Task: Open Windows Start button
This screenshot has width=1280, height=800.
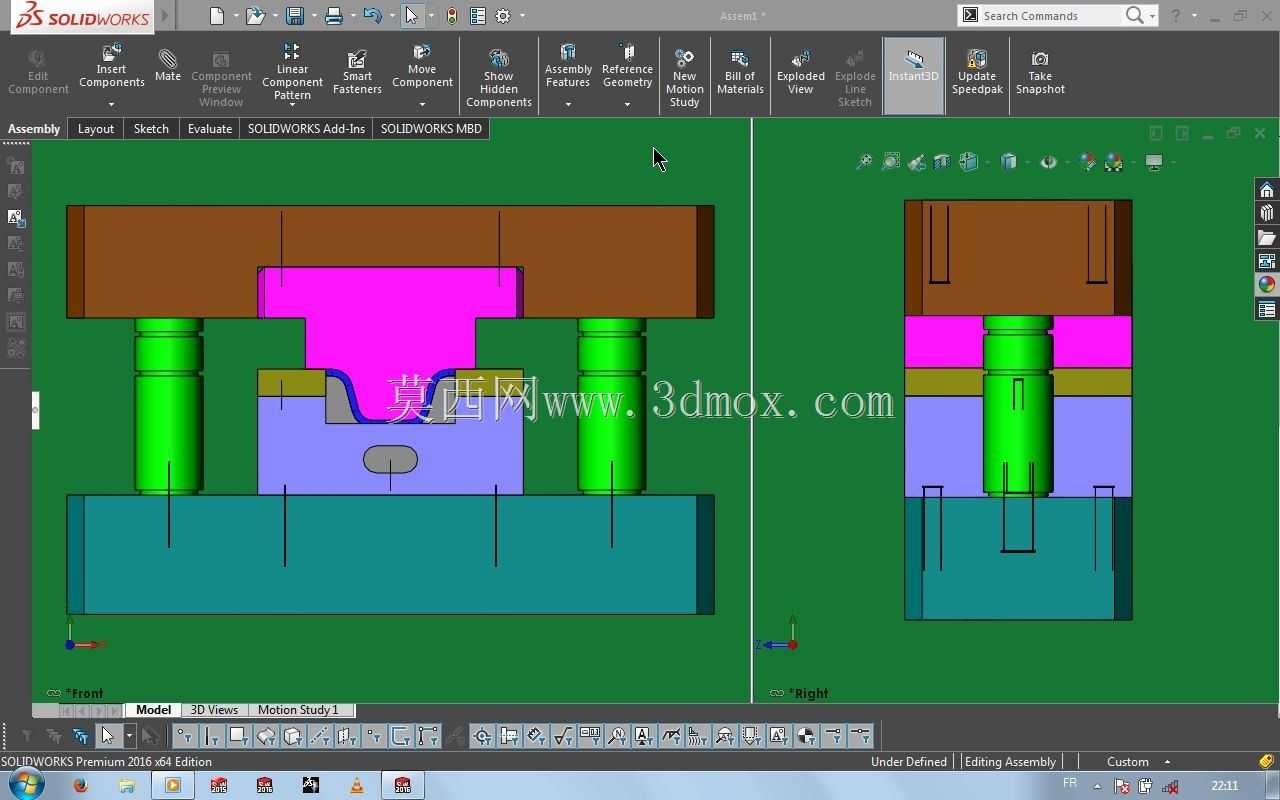Action: 27,784
